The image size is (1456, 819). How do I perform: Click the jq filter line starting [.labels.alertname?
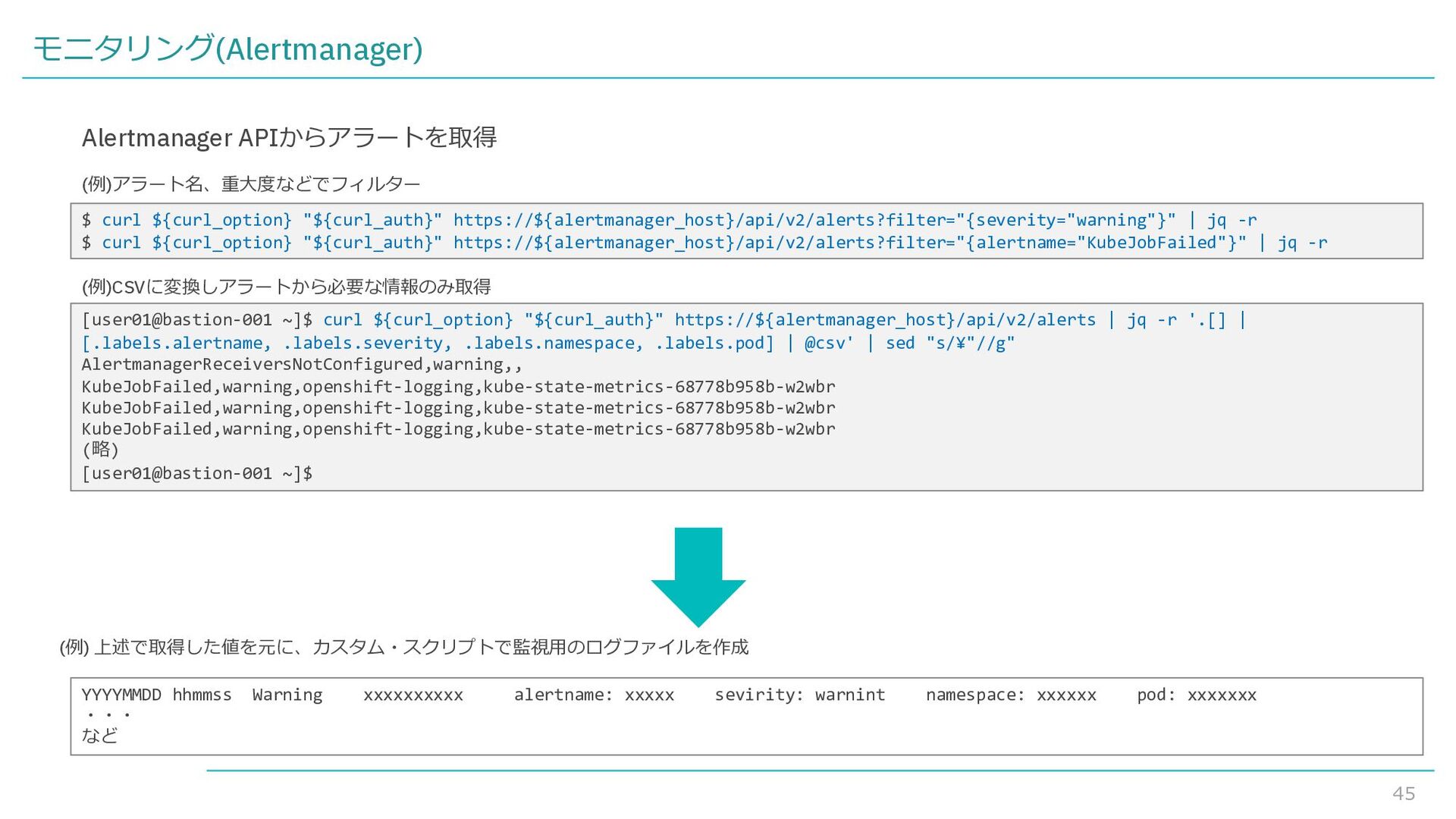click(548, 344)
